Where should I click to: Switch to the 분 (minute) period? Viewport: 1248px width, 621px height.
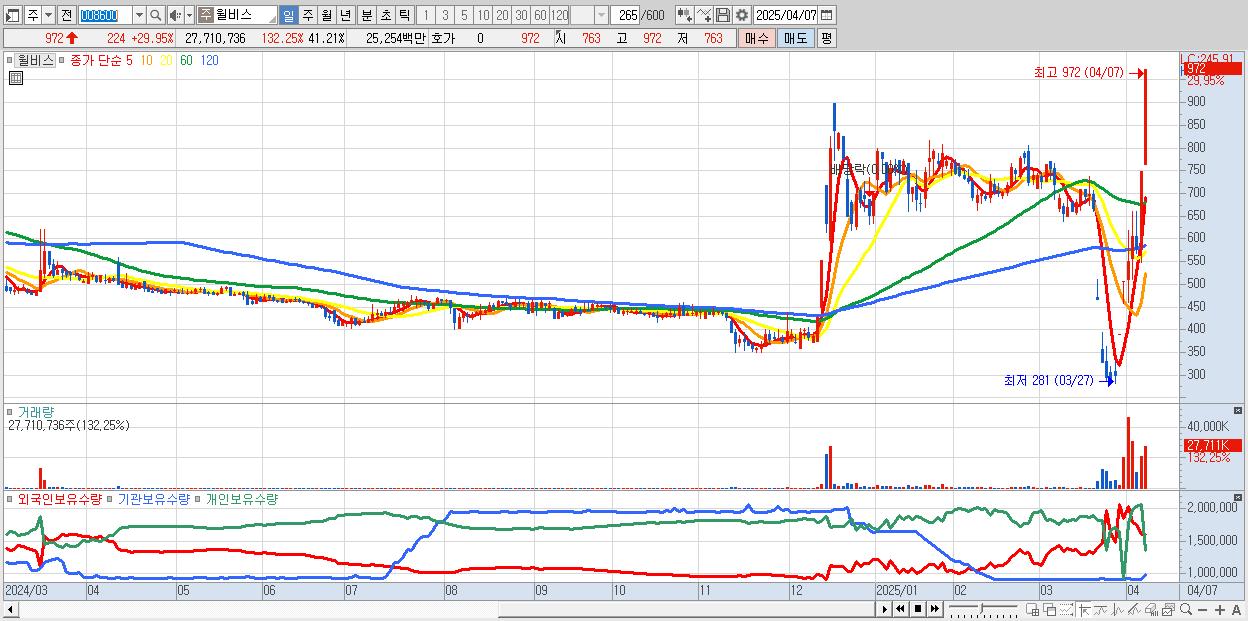(x=366, y=15)
